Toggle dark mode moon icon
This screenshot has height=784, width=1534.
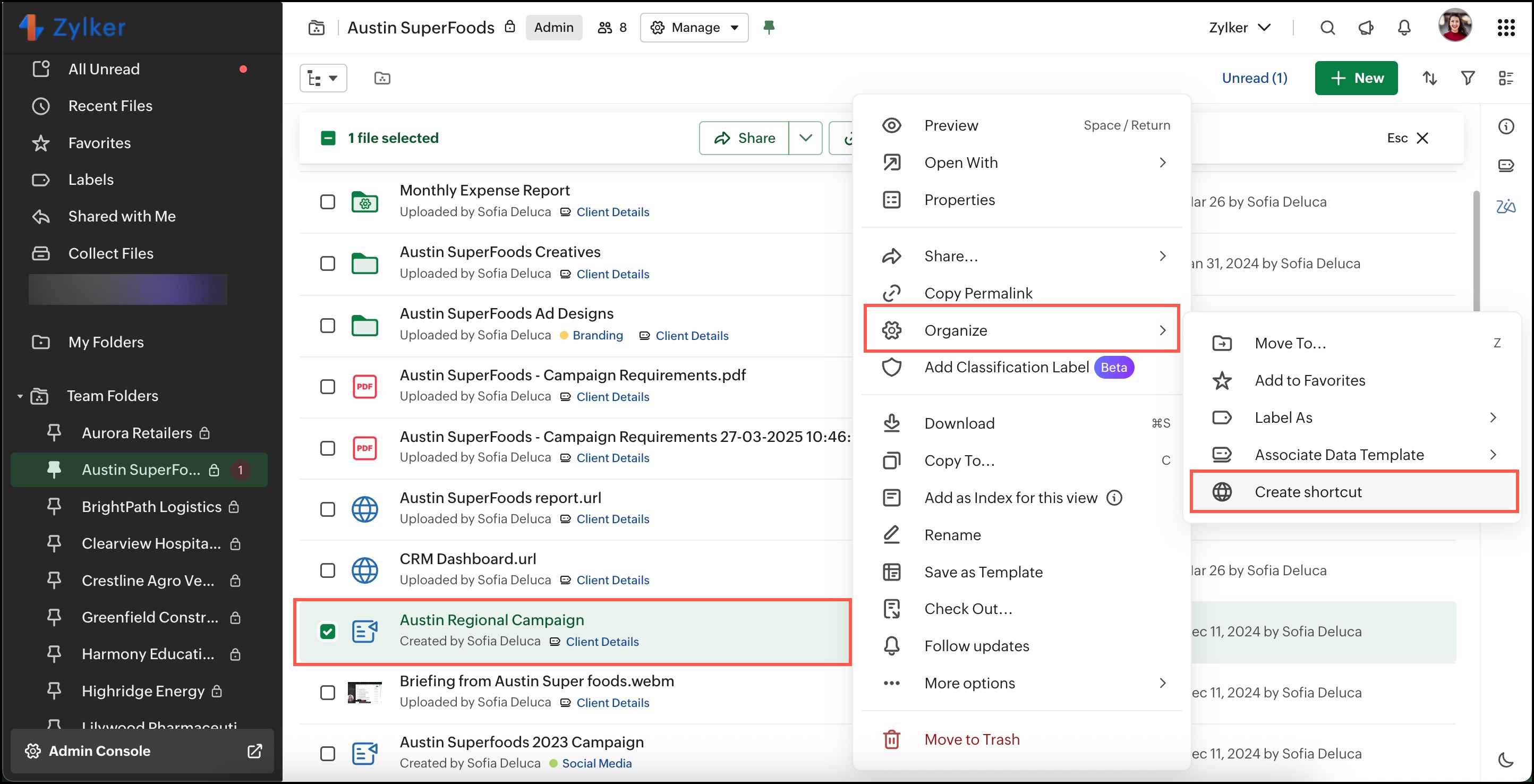point(1505,760)
